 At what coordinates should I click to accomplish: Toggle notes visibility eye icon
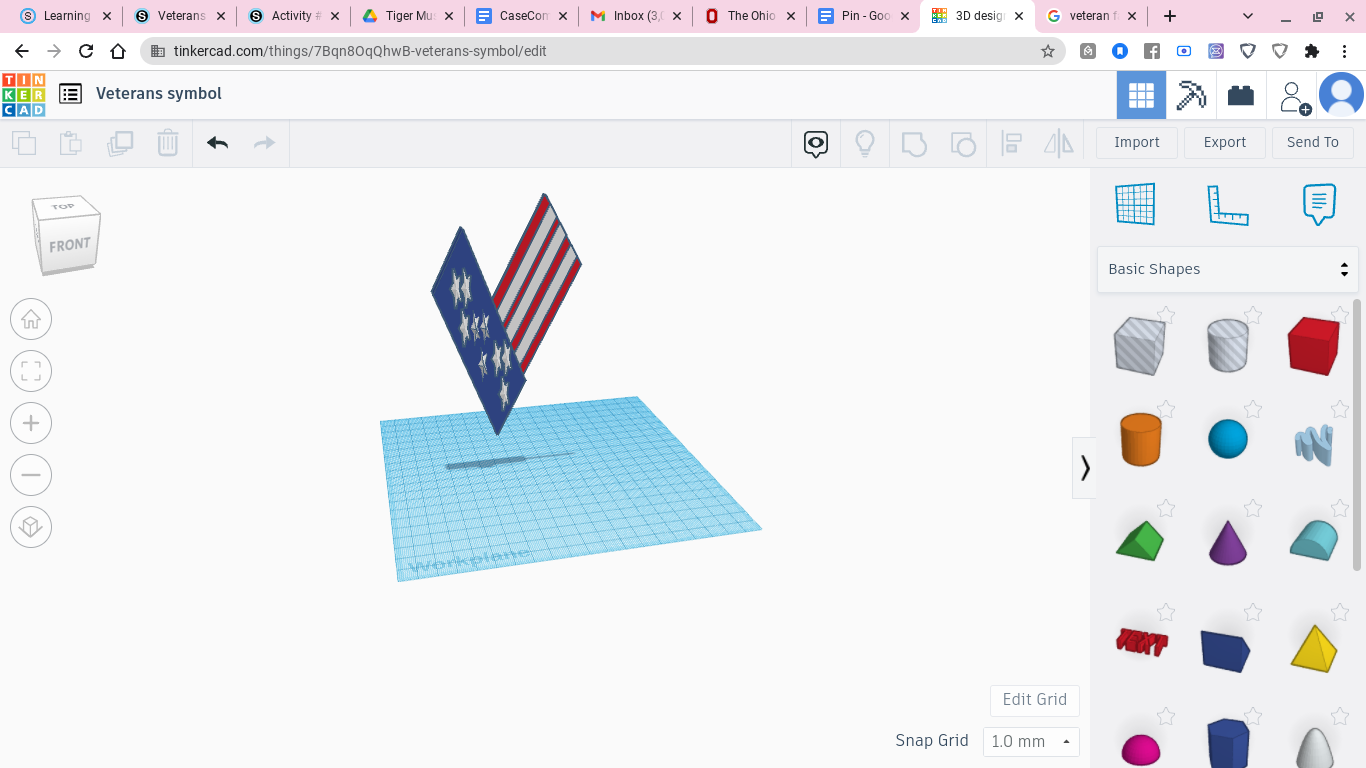(816, 144)
